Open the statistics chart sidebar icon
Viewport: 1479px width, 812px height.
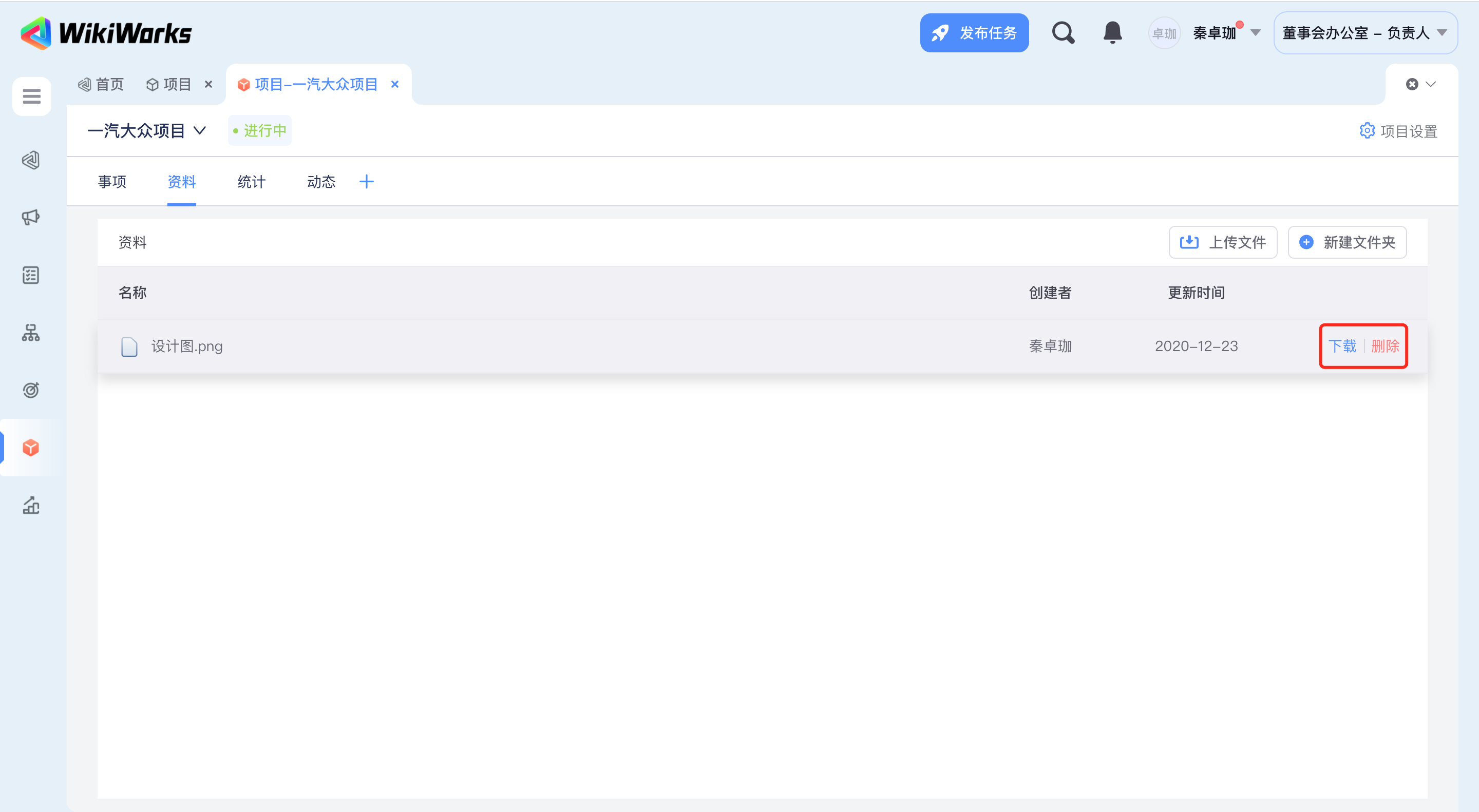pos(31,505)
